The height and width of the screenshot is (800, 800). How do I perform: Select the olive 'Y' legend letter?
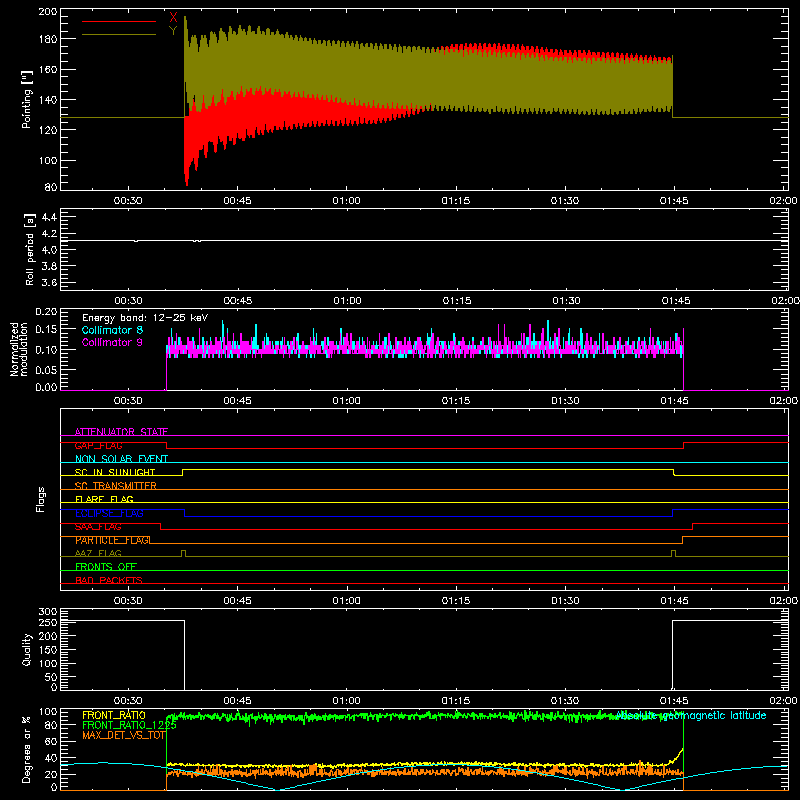point(173,31)
